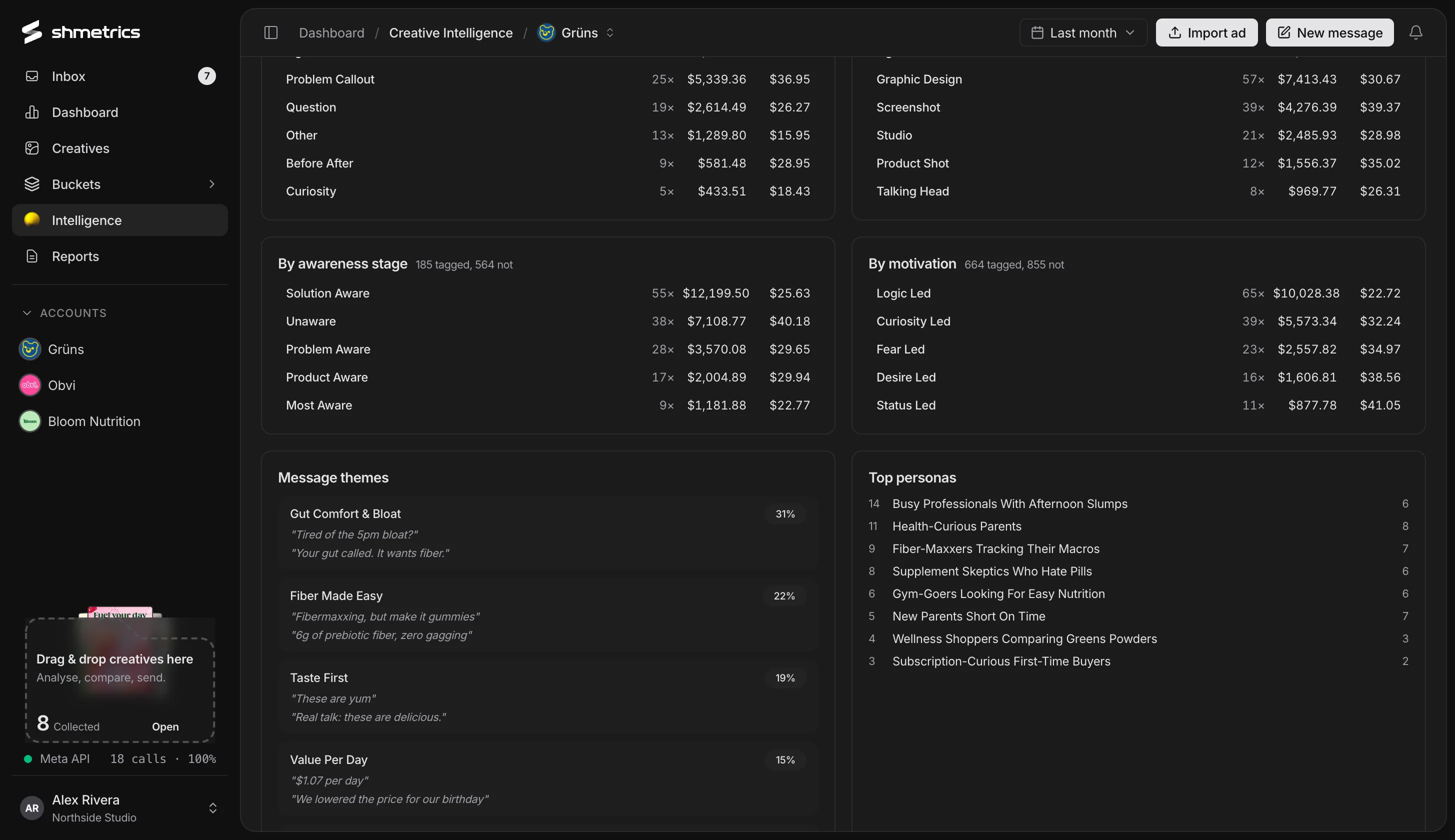Image resolution: width=1455 pixels, height=840 pixels.
Task: Click the Dashboard breadcrumb link
Action: pyautogui.click(x=331, y=33)
